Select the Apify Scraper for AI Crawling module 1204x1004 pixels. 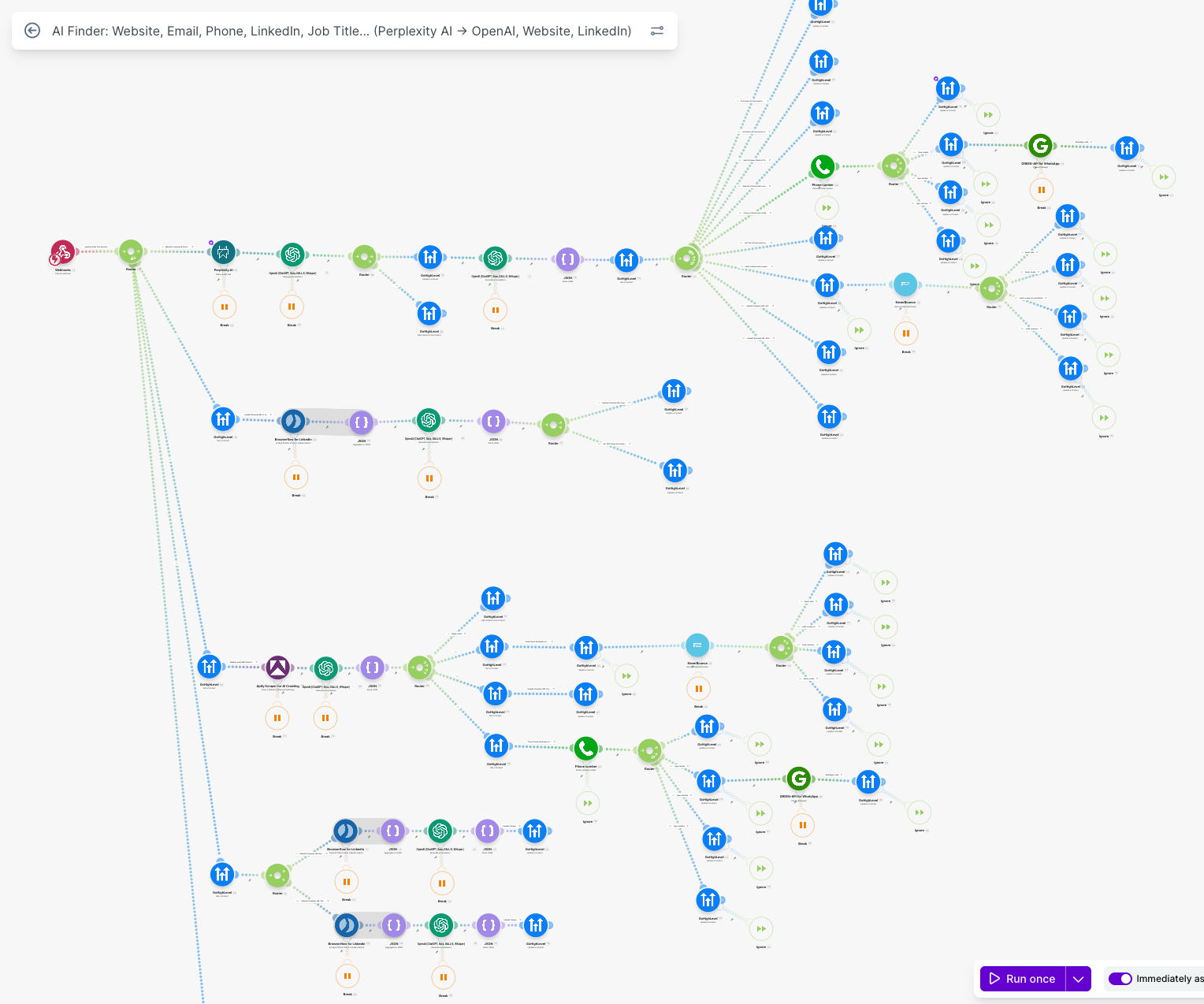pyautogui.click(x=277, y=667)
